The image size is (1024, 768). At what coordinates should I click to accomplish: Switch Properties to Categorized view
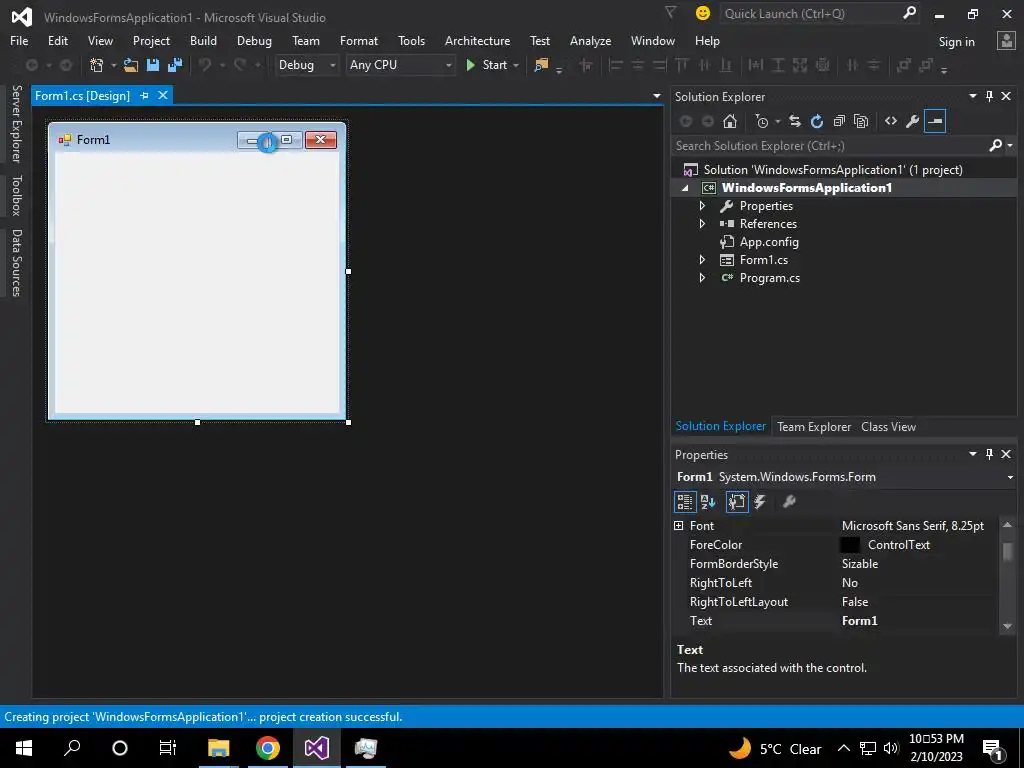tap(684, 502)
